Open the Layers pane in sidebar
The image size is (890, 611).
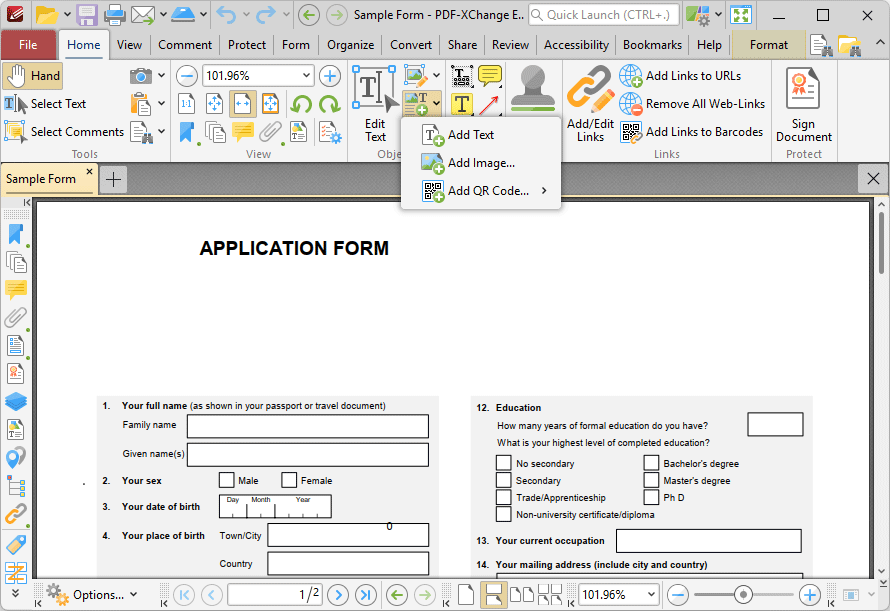point(15,401)
